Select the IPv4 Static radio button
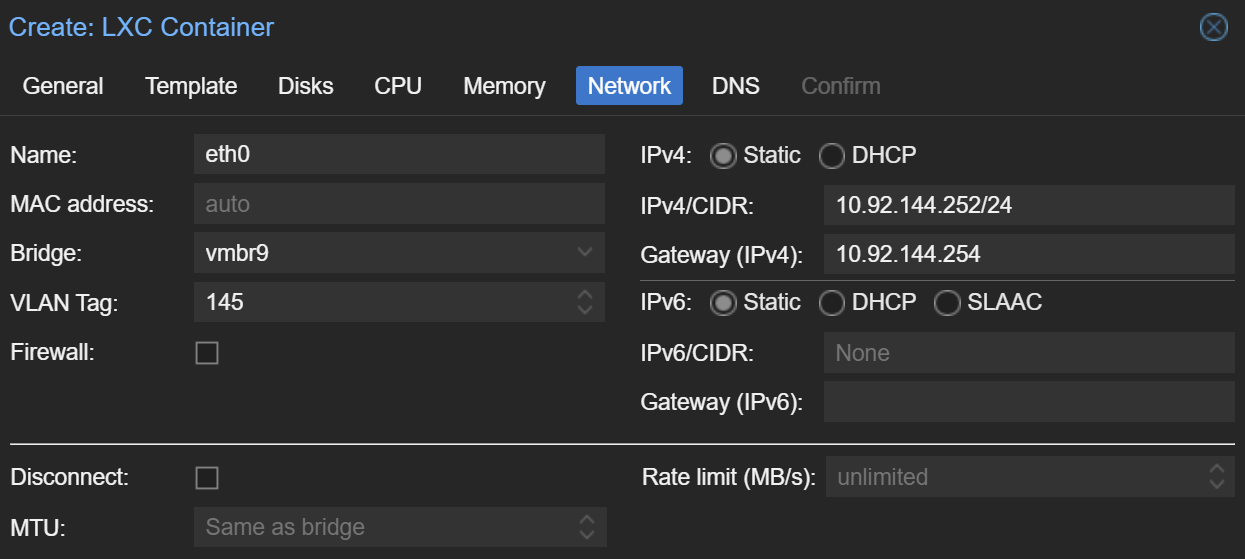This screenshot has width=1245, height=559. pos(723,156)
